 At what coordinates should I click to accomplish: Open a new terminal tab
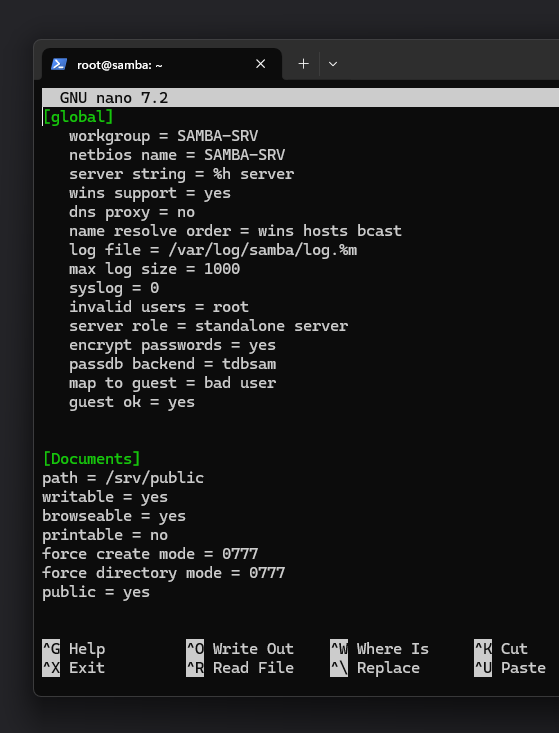pyautogui.click(x=303, y=64)
